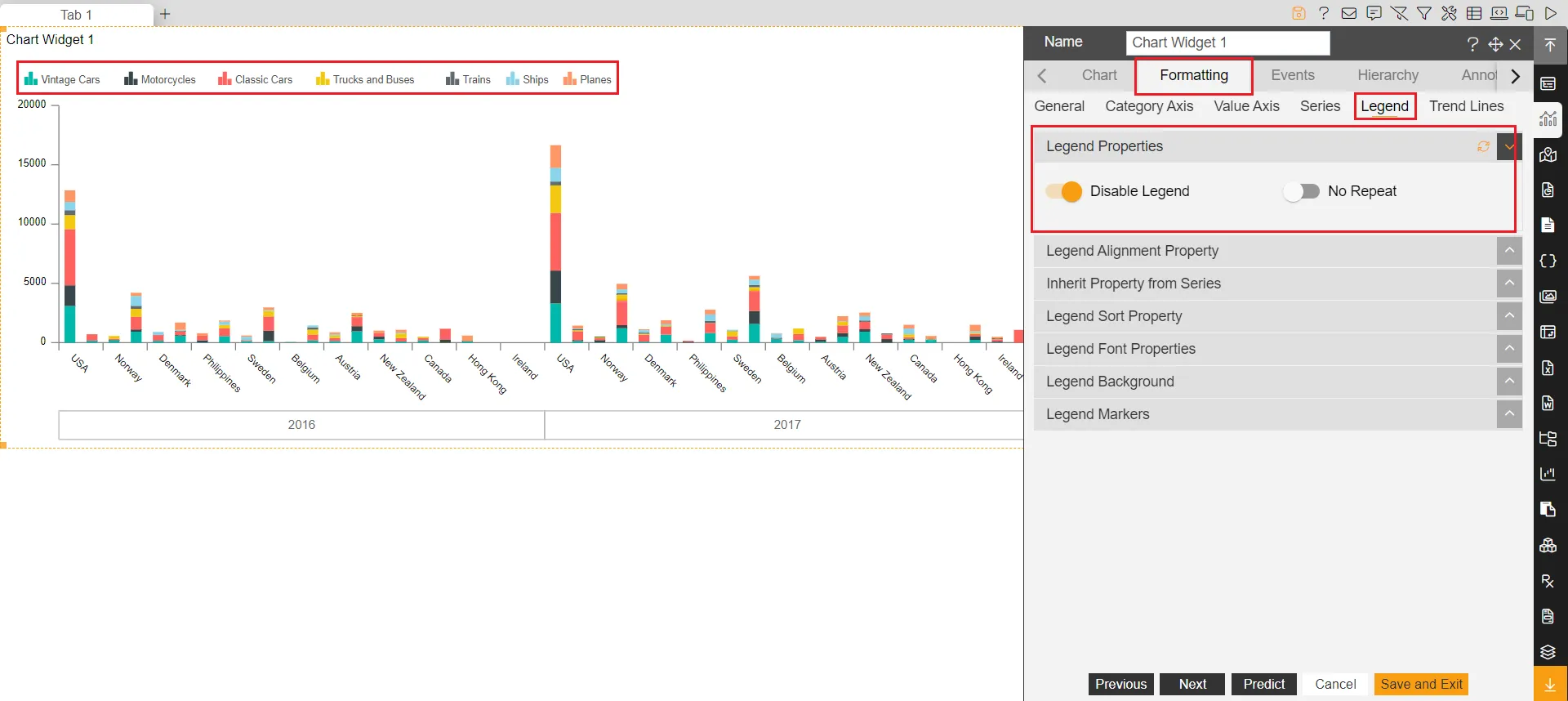Click the funnel filter icon
The image size is (1568, 701).
pyautogui.click(x=1424, y=13)
